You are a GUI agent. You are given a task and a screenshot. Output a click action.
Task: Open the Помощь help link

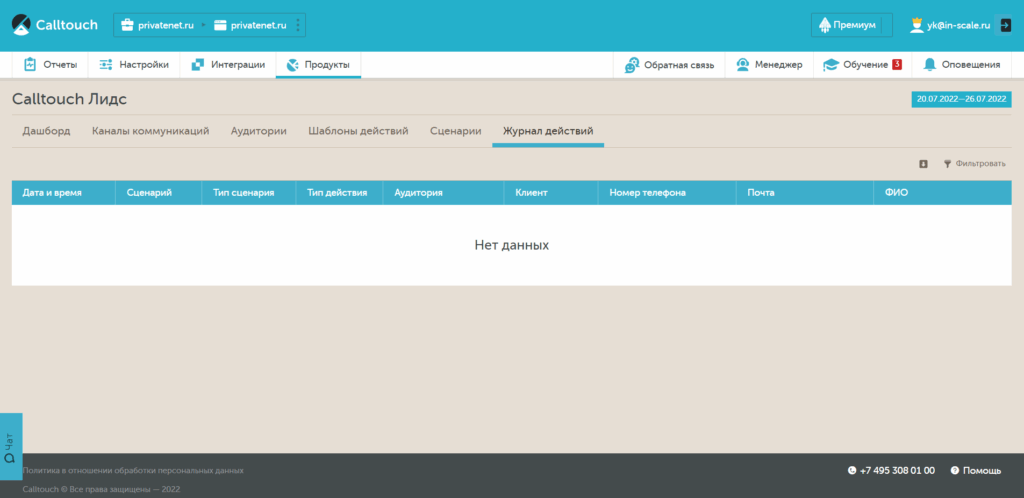pyautogui.click(x=976, y=470)
